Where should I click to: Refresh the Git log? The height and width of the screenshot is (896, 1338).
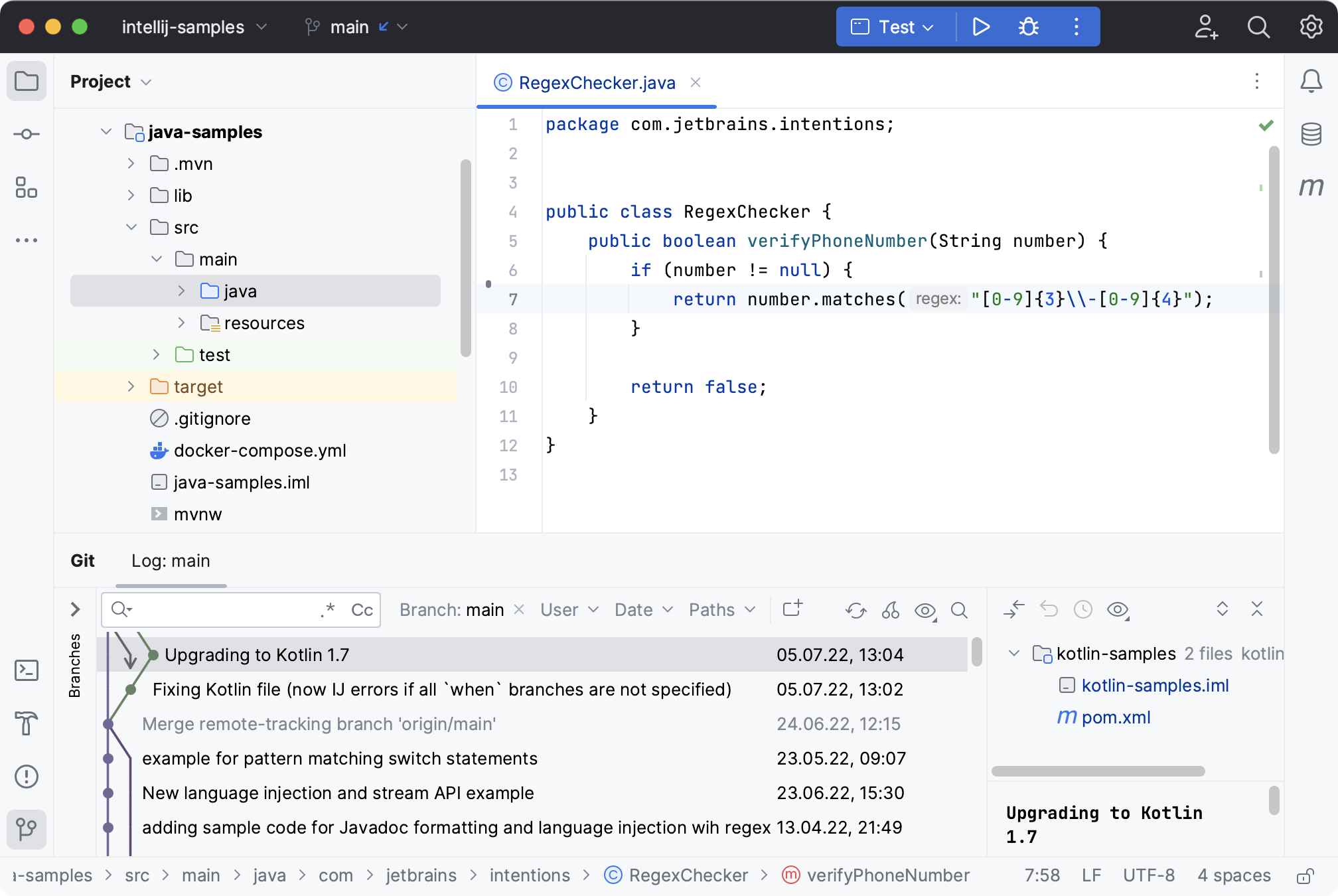tap(856, 610)
